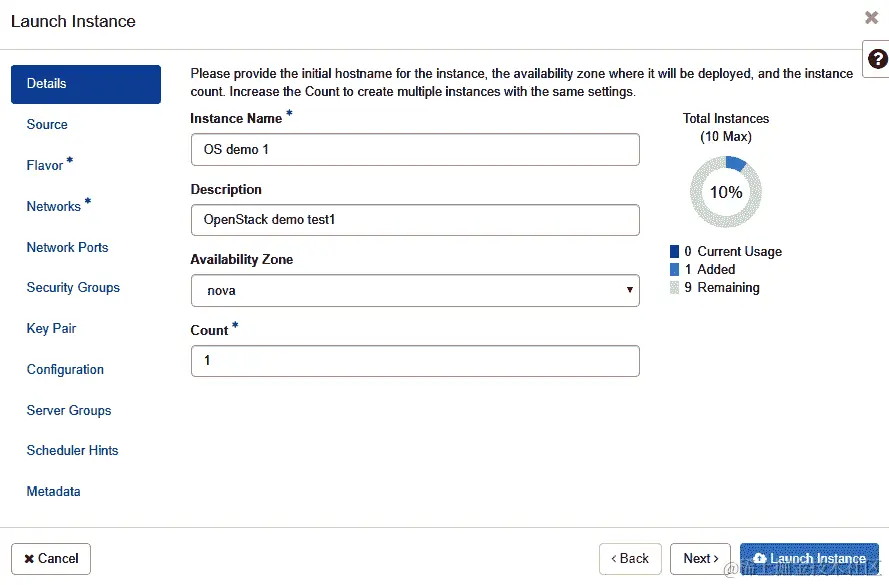Click the Next button
Image resolution: width=889 pixels, height=585 pixels.
(x=701, y=559)
